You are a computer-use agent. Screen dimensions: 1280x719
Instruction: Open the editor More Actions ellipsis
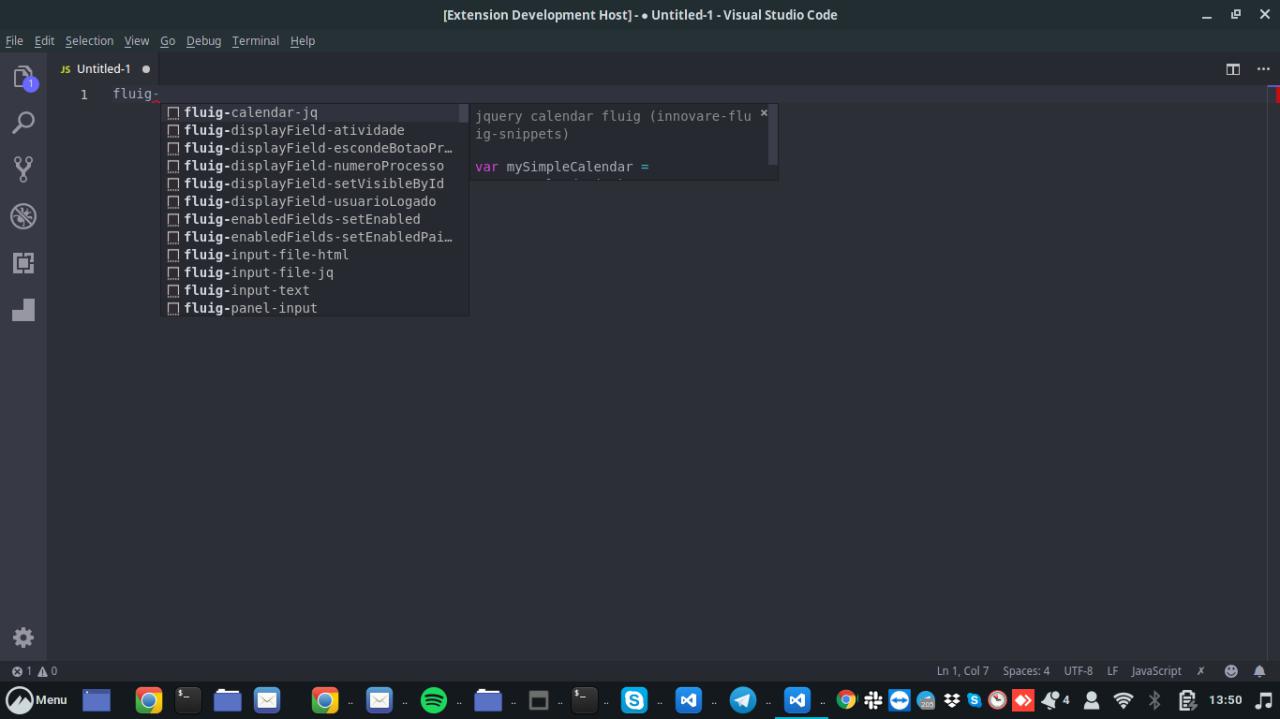(x=1264, y=69)
